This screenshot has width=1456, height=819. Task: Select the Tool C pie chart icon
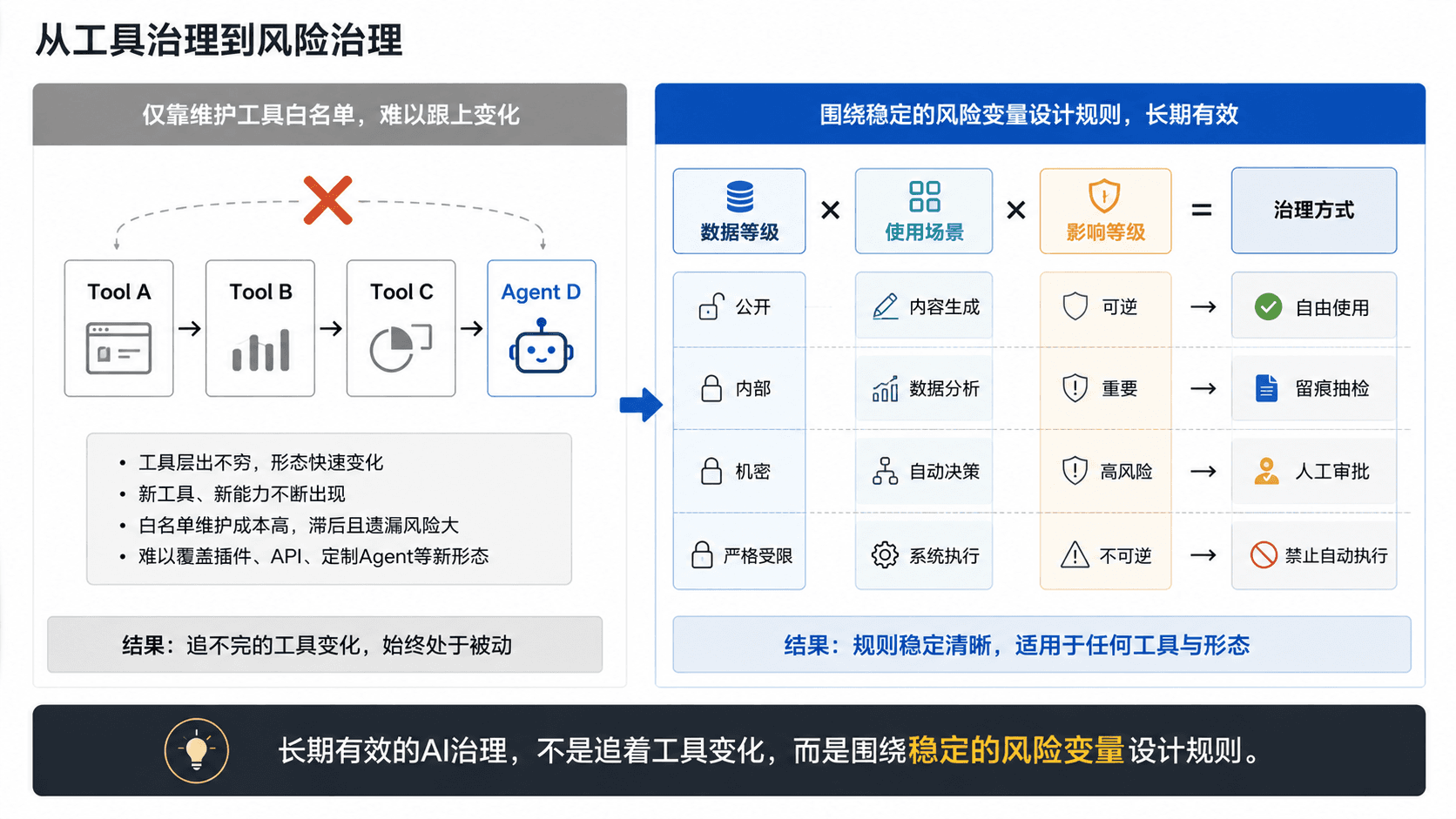(401, 347)
